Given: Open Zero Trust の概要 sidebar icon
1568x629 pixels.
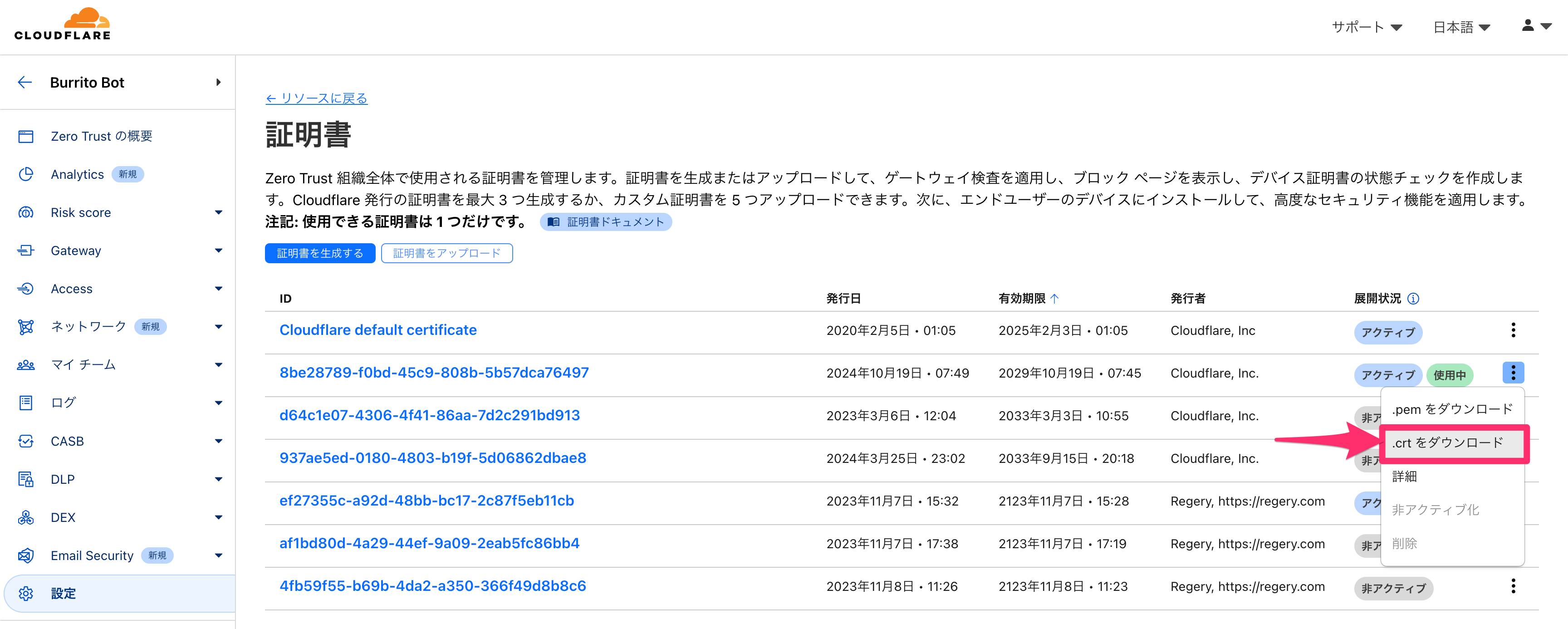Looking at the screenshot, I should (x=25, y=137).
